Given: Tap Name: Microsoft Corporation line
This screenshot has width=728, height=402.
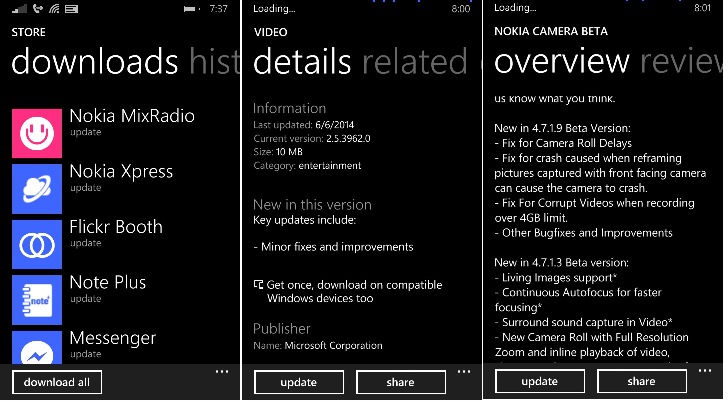Looking at the screenshot, I should [x=318, y=346].
